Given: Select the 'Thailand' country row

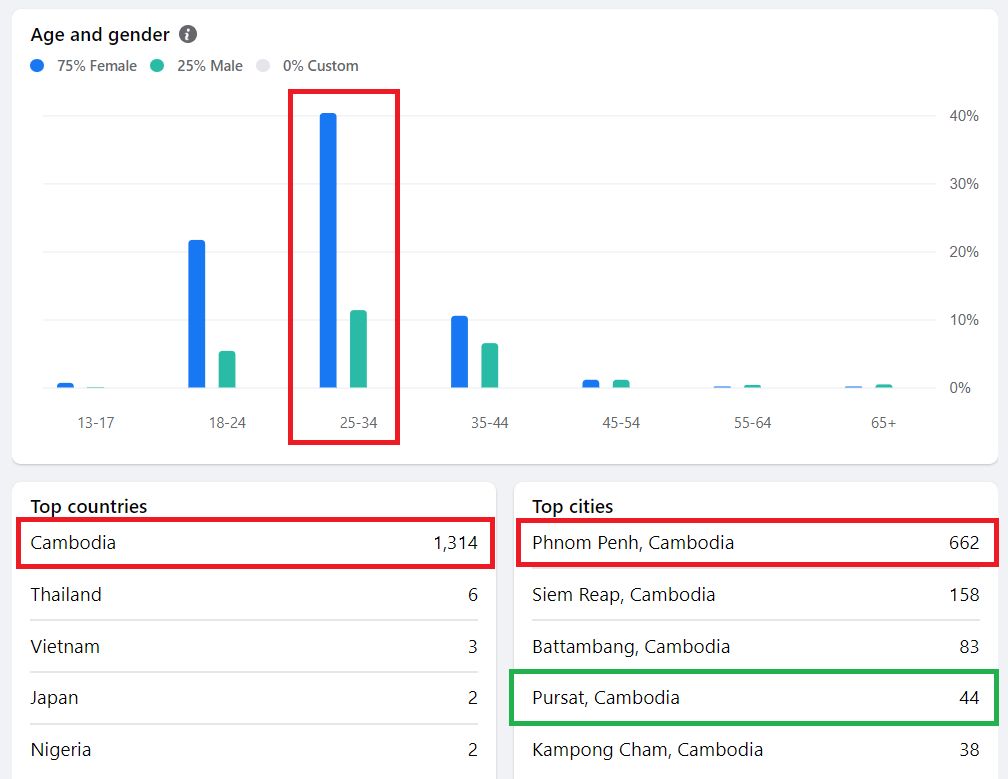Looking at the screenshot, I should coord(254,595).
